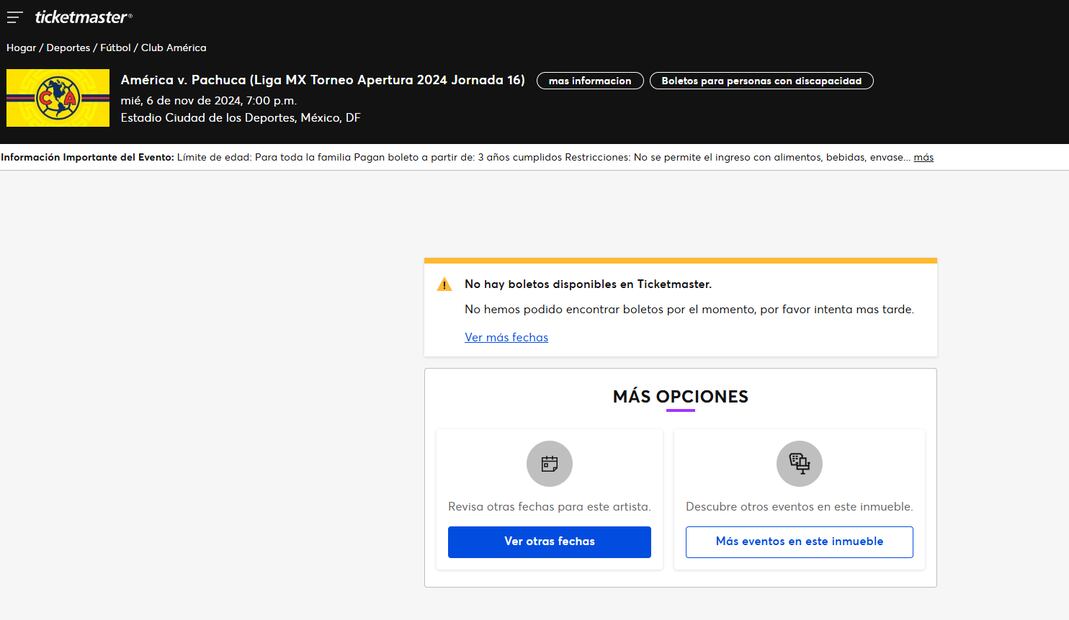Click the Estadio Ciudad de los Deportes venue text
The image size is (1069, 620).
tap(240, 118)
